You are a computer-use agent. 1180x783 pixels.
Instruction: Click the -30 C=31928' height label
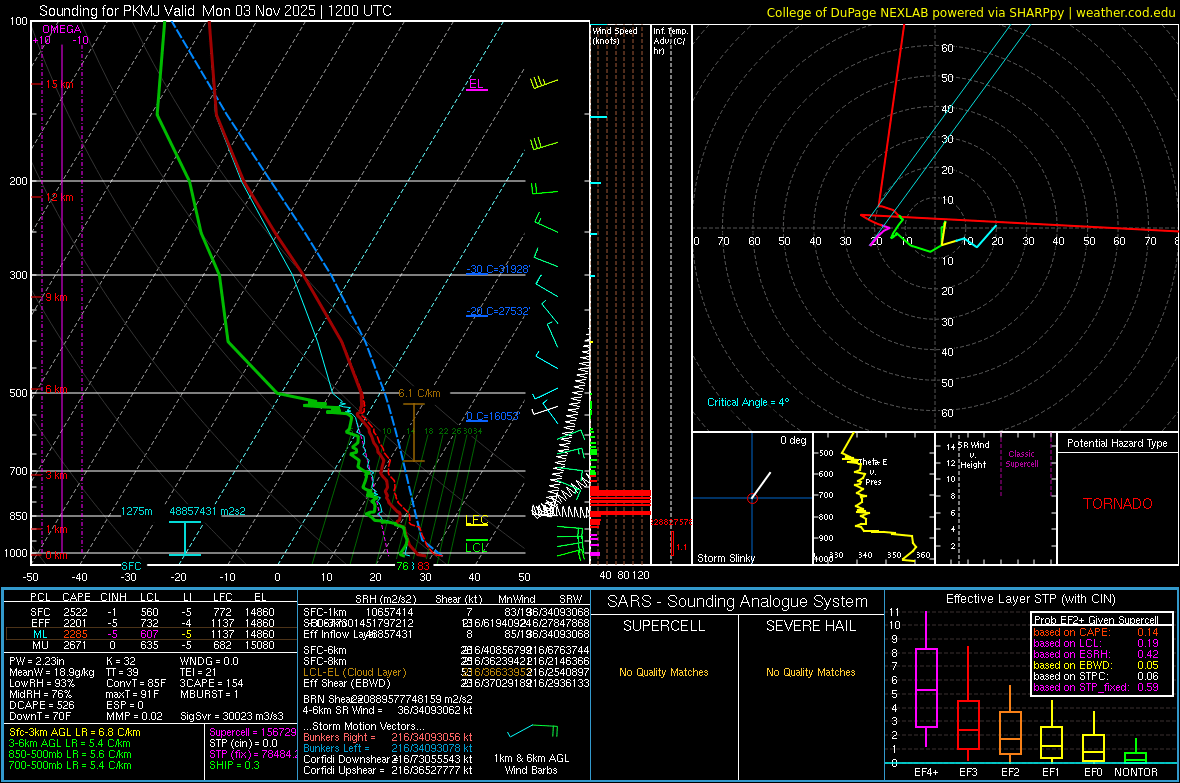(498, 269)
